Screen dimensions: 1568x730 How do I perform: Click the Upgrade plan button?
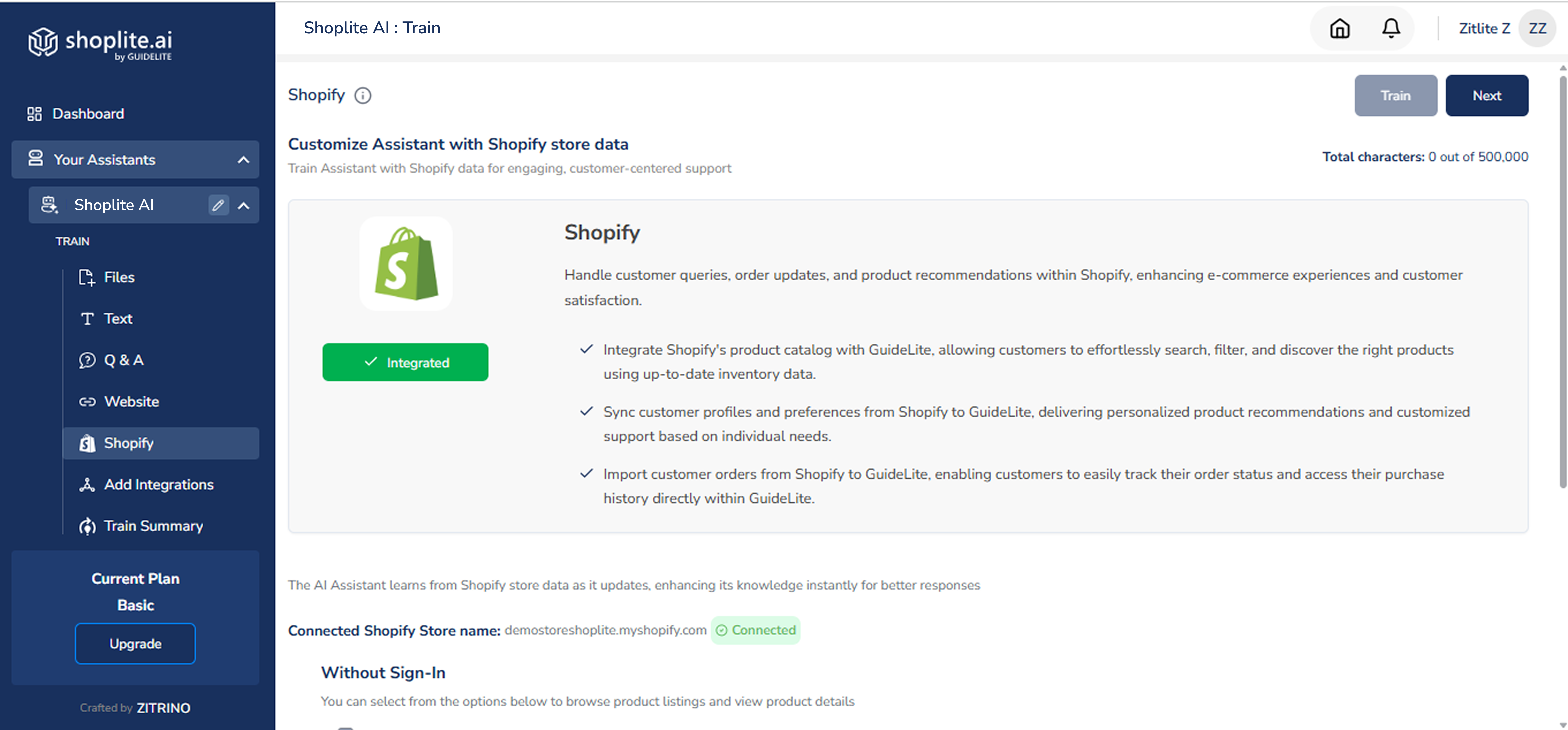[x=135, y=644]
